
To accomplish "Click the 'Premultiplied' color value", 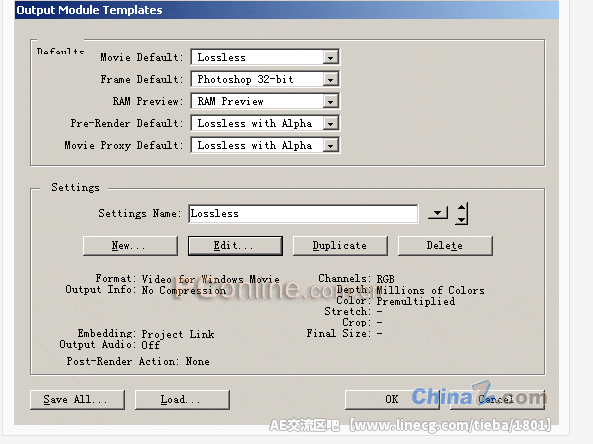I will tap(416, 301).
